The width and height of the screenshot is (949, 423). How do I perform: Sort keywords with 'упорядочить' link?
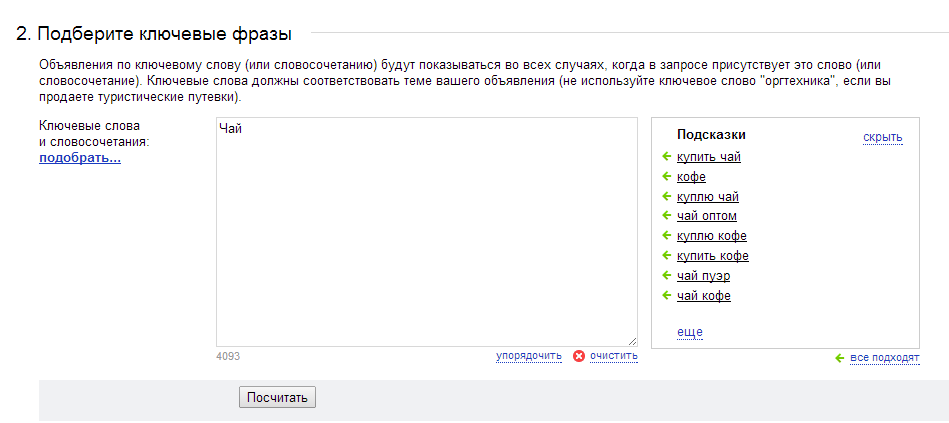point(529,356)
